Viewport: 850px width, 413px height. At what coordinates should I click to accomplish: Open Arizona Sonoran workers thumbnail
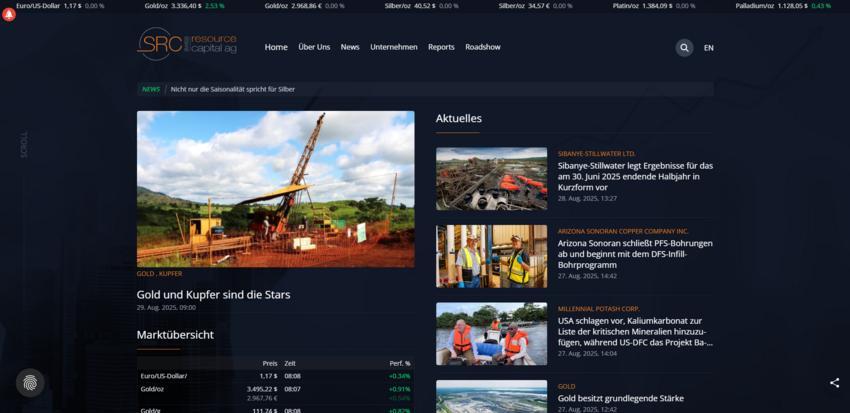click(x=491, y=256)
